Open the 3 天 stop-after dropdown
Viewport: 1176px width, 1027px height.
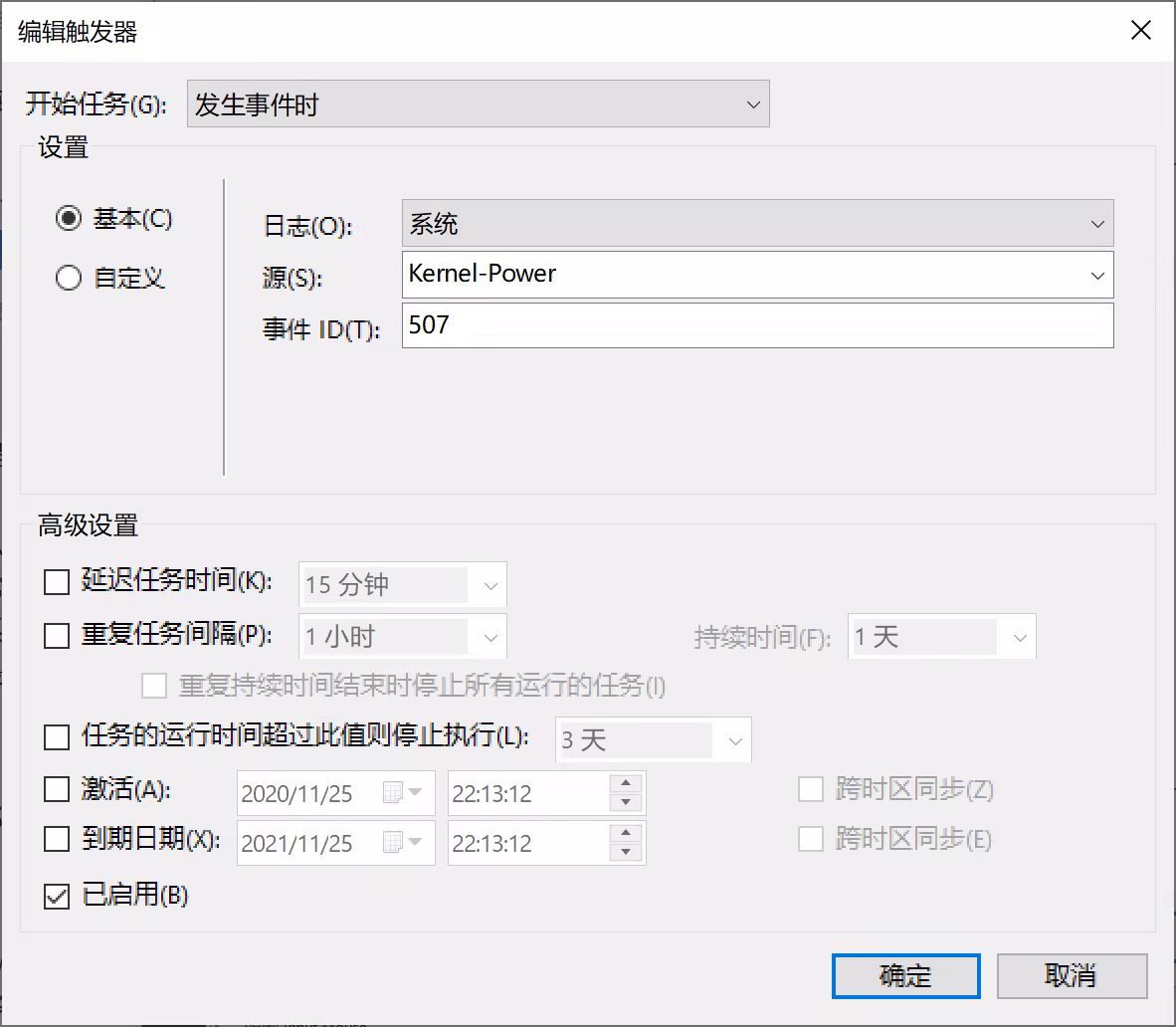tap(654, 740)
